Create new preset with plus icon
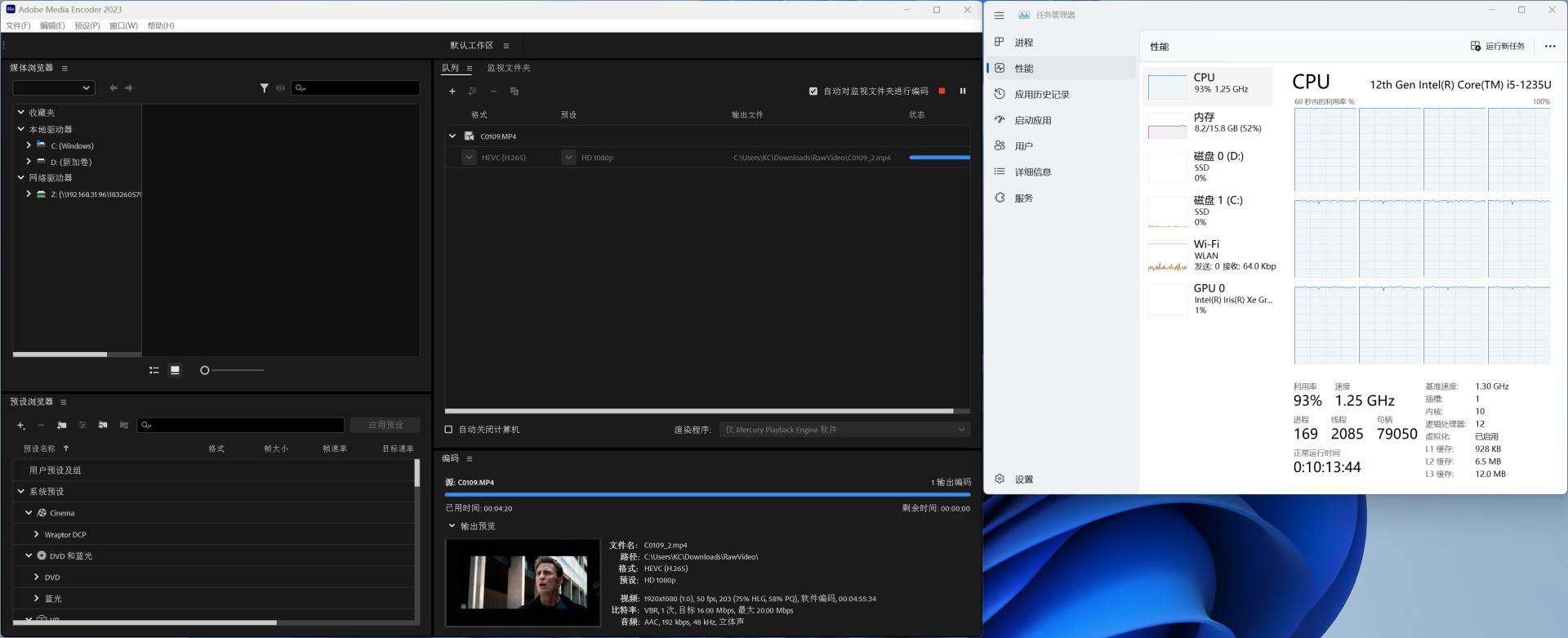Viewport: 1568px width, 638px height. (x=20, y=425)
